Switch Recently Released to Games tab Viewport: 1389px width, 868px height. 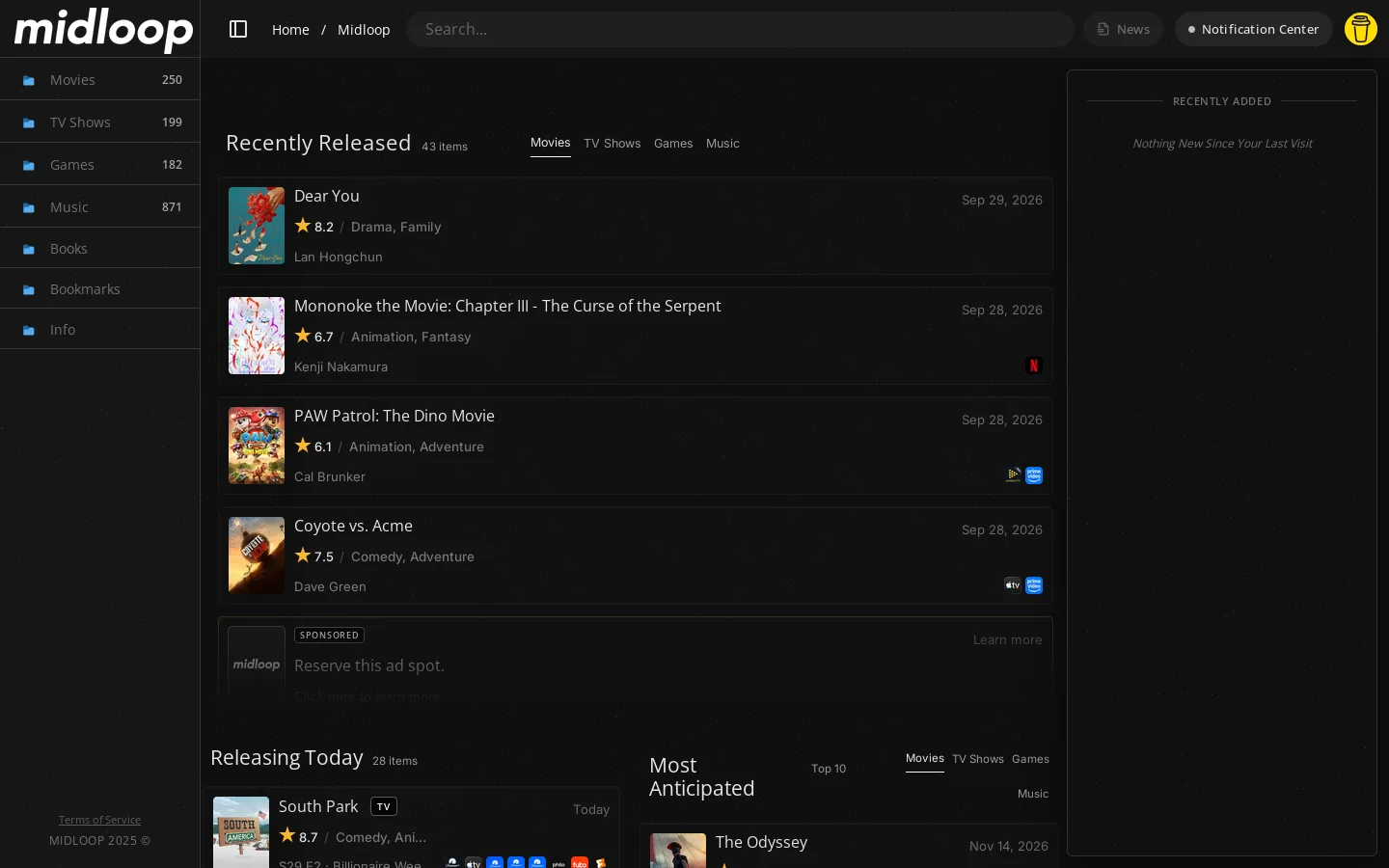click(673, 144)
